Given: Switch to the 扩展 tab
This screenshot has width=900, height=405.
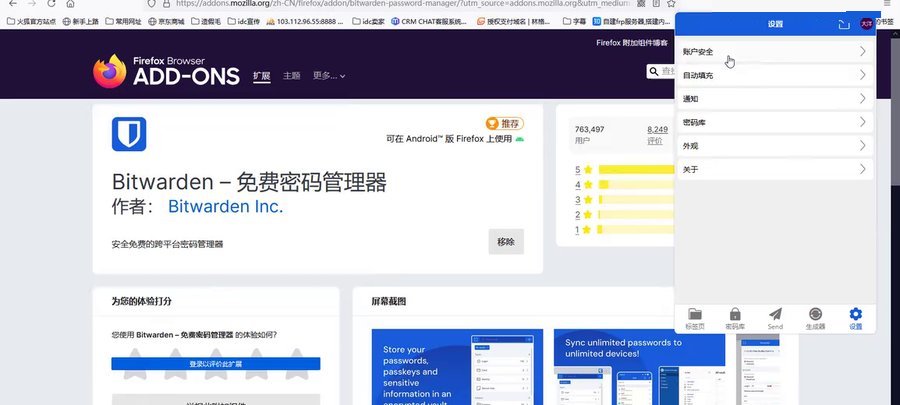Looking at the screenshot, I should coord(262,76).
